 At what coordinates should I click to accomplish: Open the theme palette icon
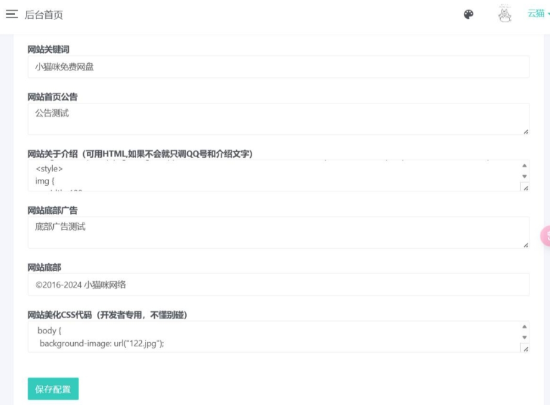coord(469,14)
